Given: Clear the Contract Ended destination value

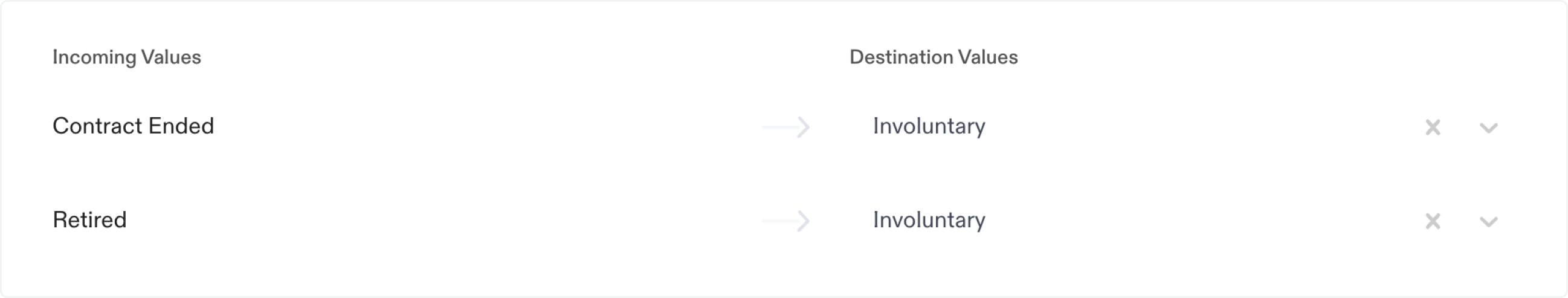Looking at the screenshot, I should 1432,128.
